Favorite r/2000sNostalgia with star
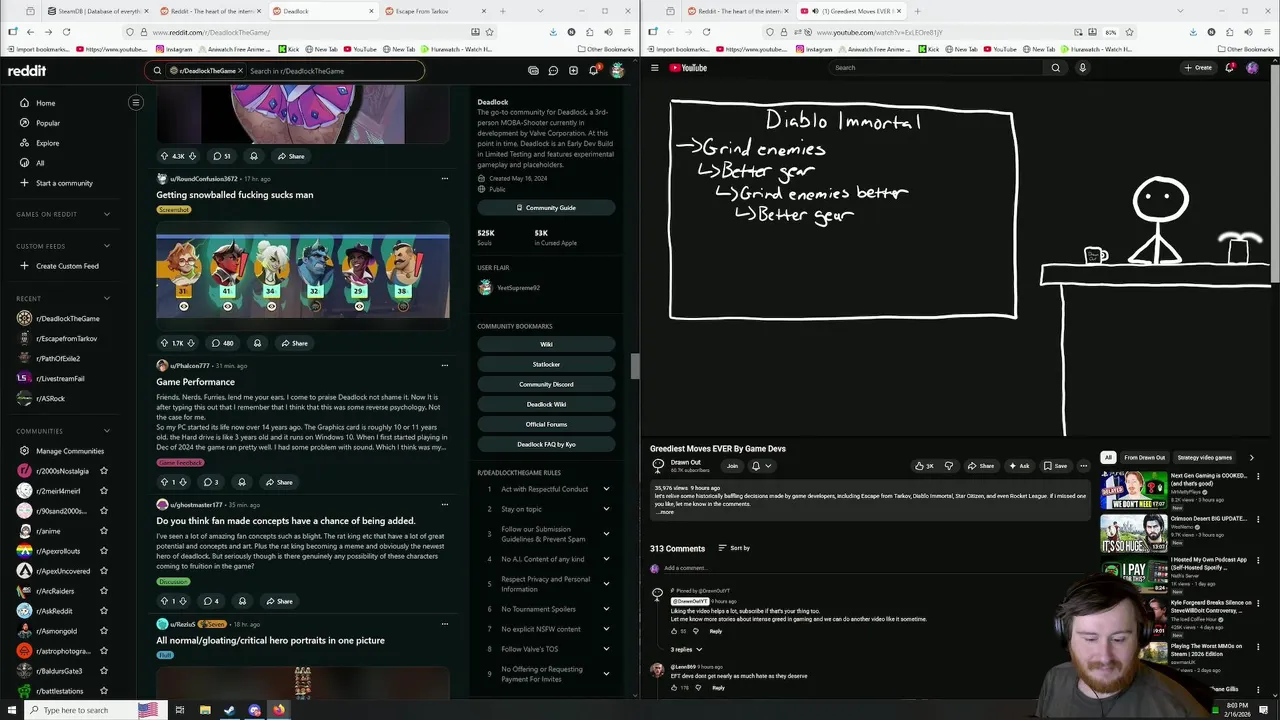Image resolution: width=1280 pixels, height=720 pixels. 104,471
